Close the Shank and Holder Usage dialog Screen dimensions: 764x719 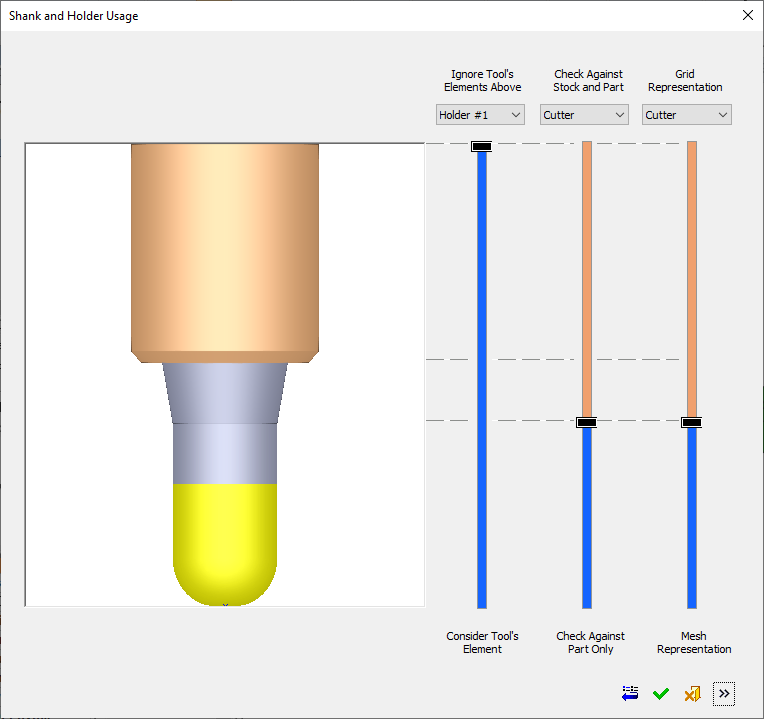[748, 15]
